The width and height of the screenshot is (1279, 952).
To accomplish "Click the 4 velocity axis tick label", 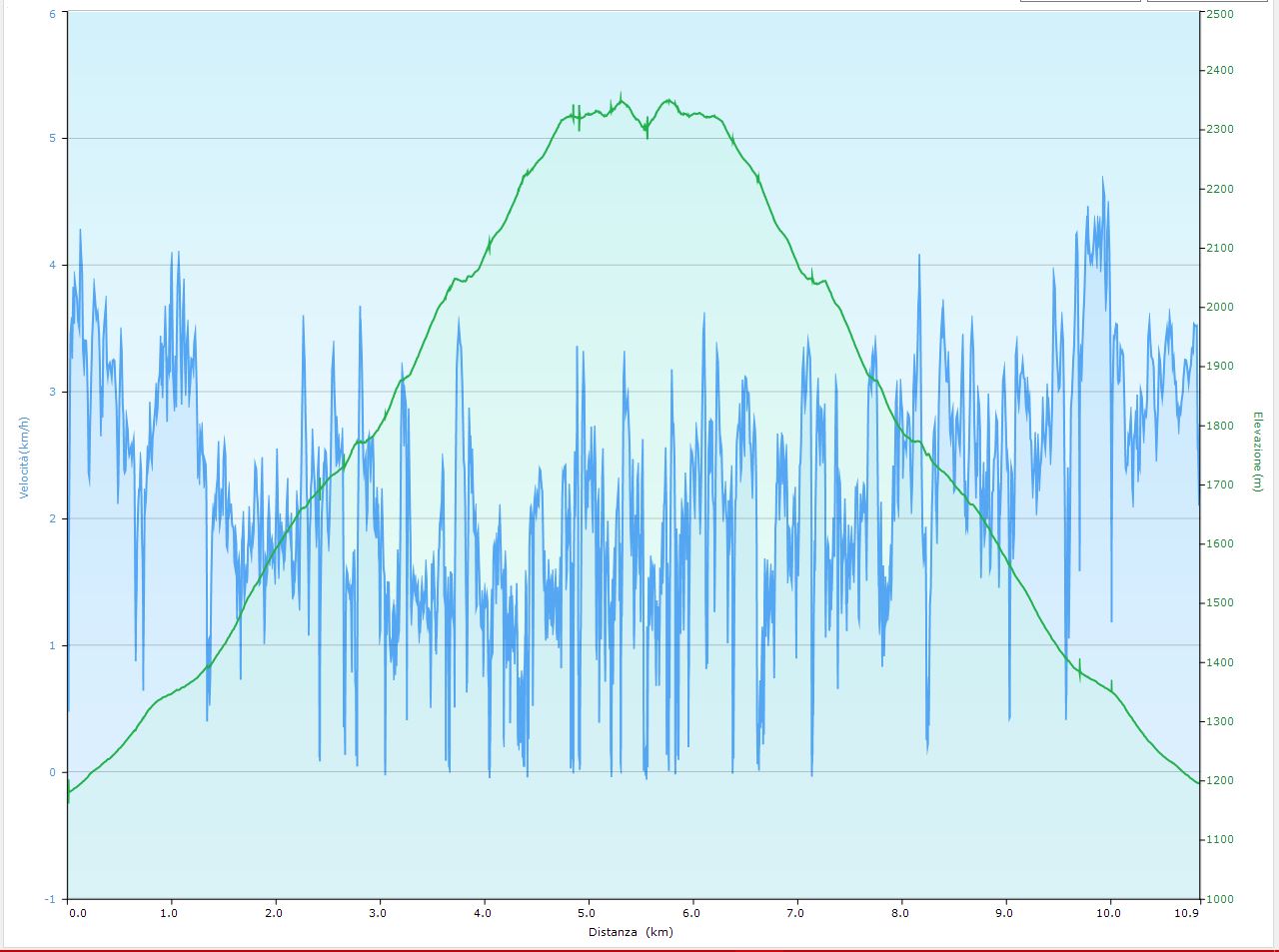I will click(52, 266).
